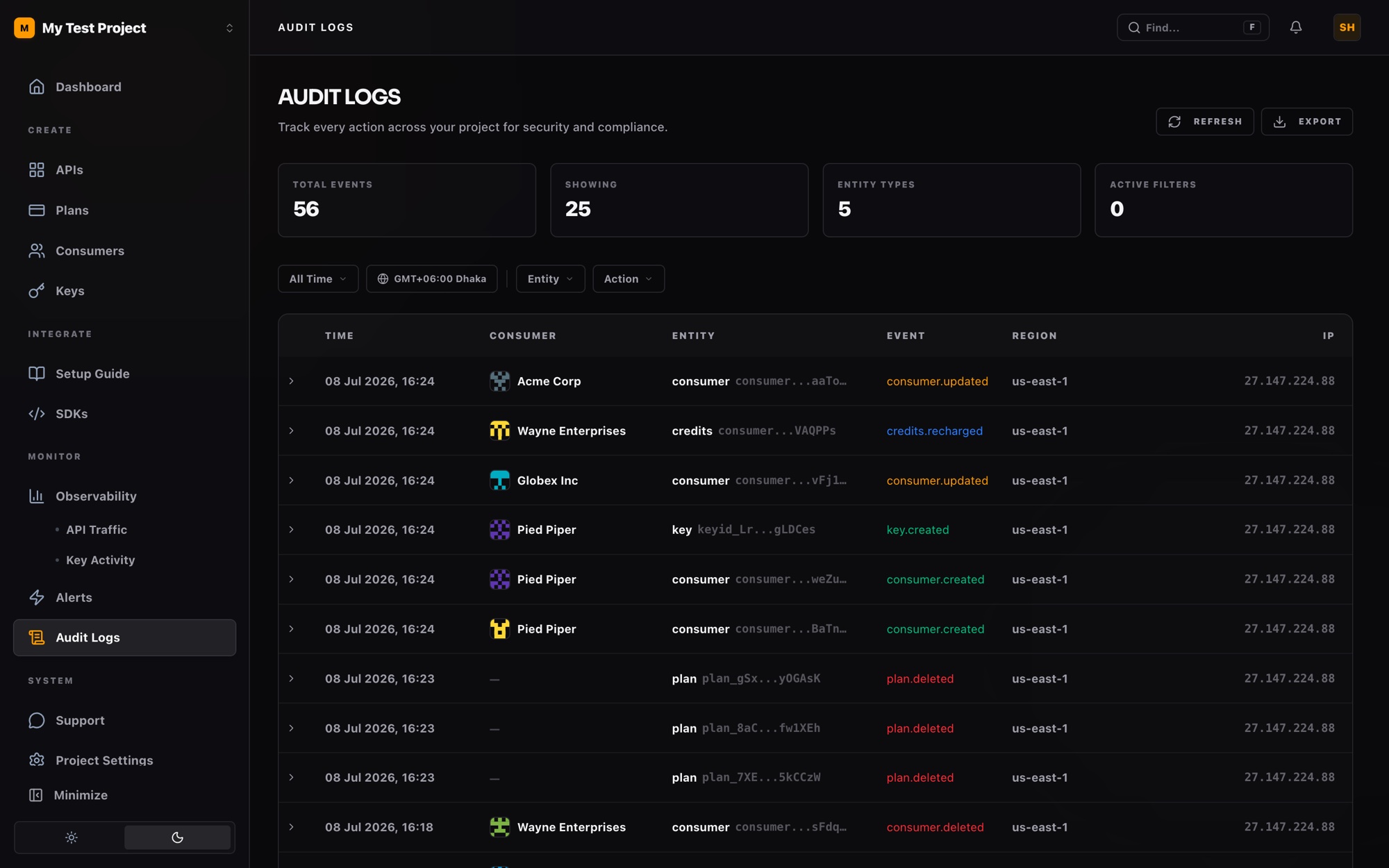Screen dimensions: 1389x868
Task: Click entity ID keyid_Lr...gLDCes
Action: [756, 529]
